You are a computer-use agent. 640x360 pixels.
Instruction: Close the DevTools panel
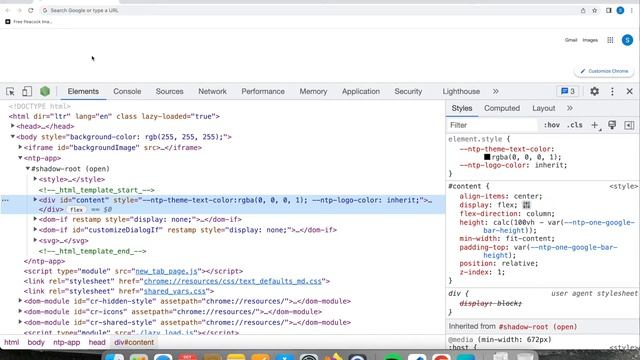pos(629,91)
